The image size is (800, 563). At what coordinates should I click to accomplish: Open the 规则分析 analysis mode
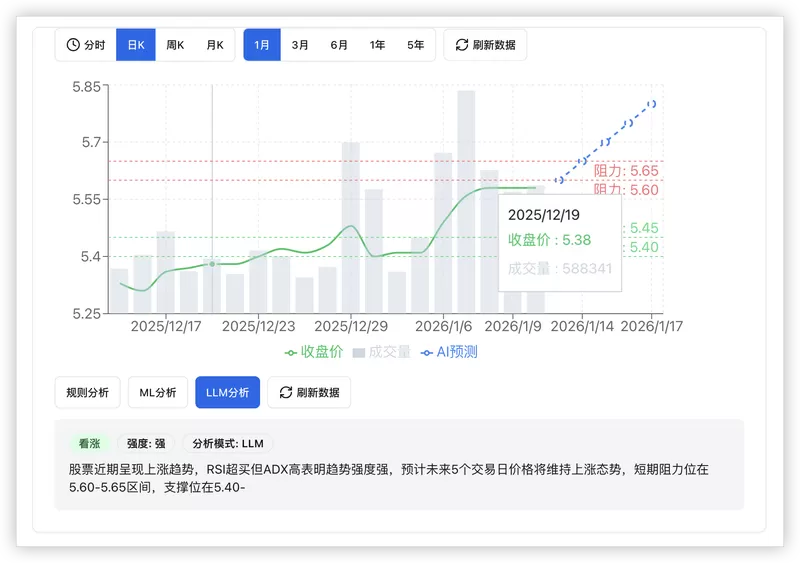pyautogui.click(x=88, y=393)
